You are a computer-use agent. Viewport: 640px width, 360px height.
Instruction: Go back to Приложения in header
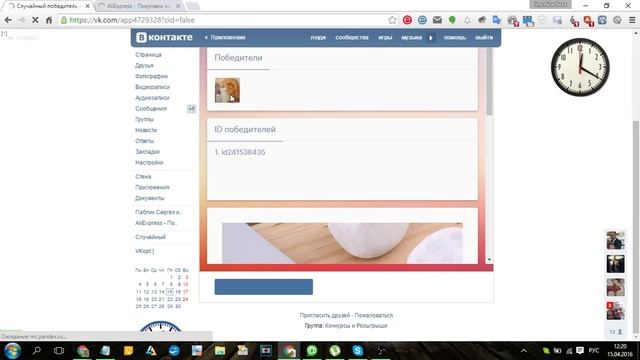pos(225,37)
